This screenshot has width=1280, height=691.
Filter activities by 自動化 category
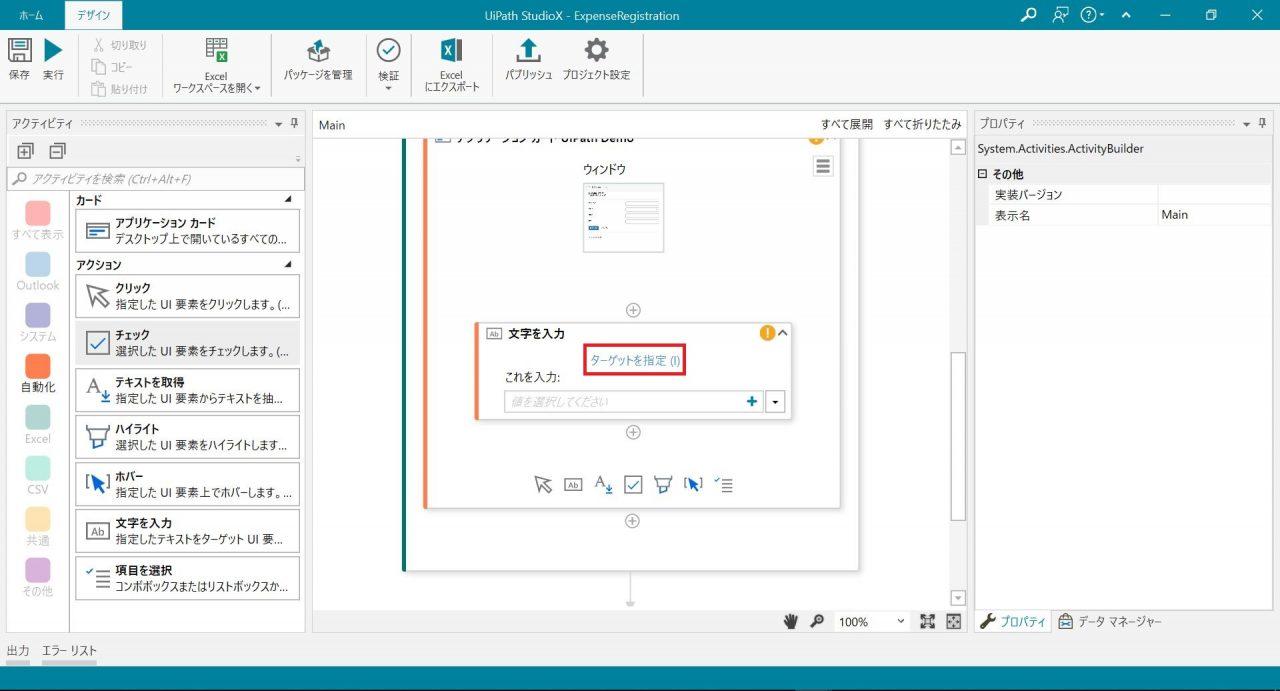(37, 373)
